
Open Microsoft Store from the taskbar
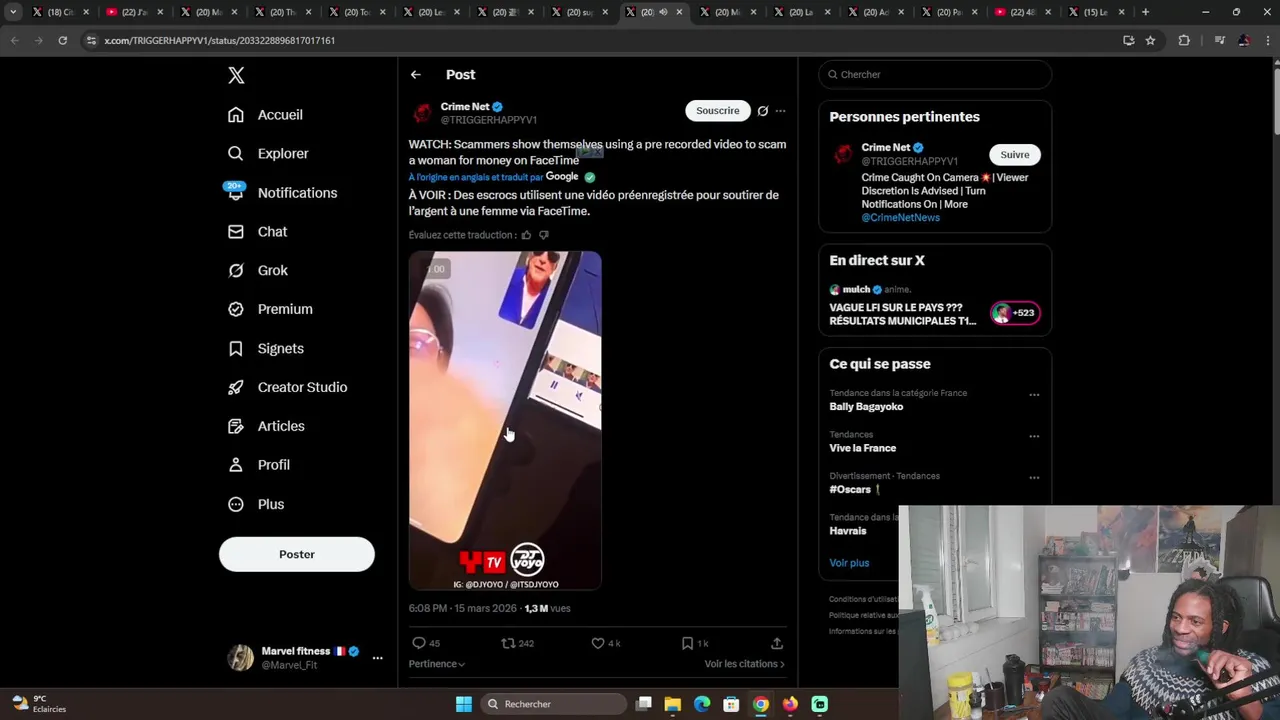[731, 704]
